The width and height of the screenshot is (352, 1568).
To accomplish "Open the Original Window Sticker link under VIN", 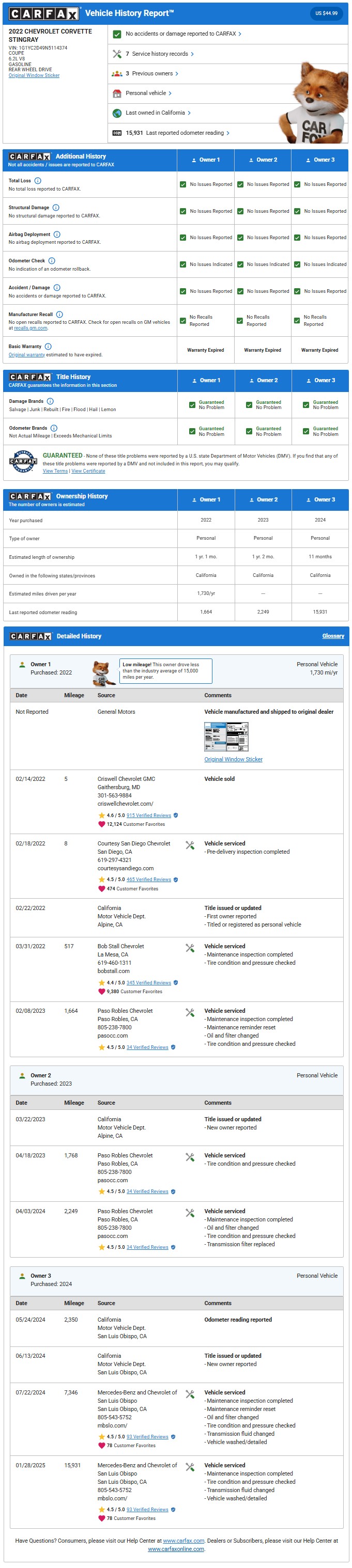I will (34, 75).
